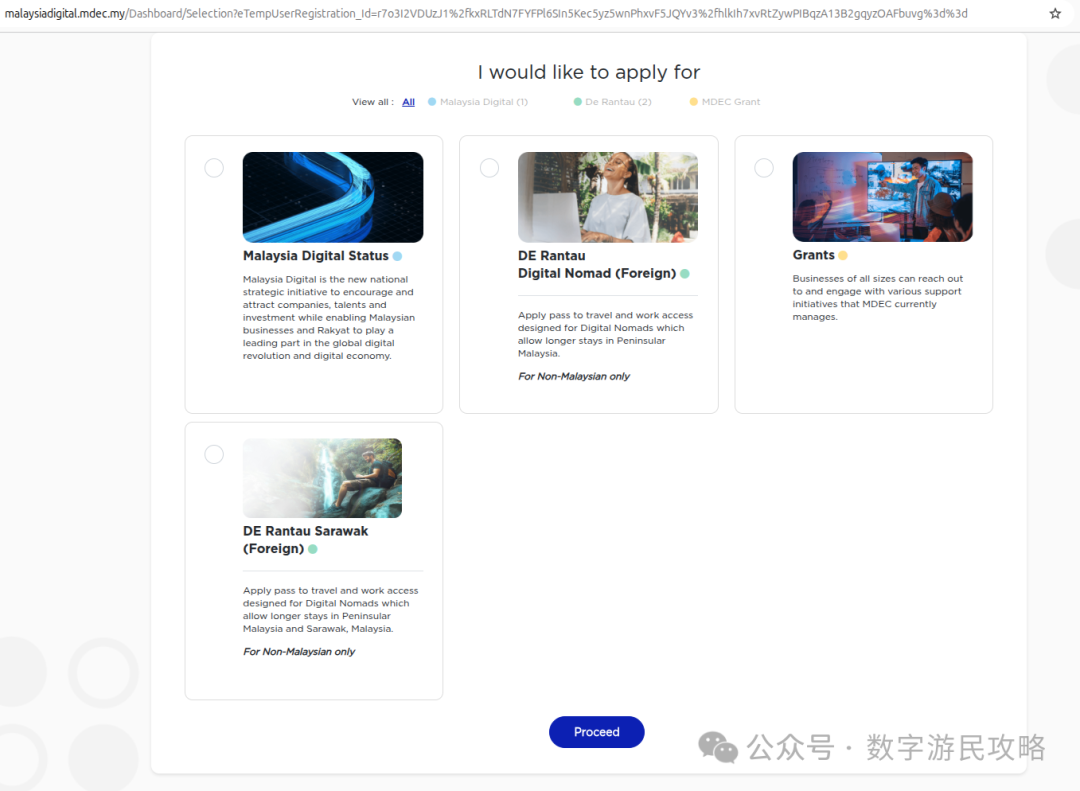Click the 'View all :' label
This screenshot has width=1080, height=791.
(373, 102)
